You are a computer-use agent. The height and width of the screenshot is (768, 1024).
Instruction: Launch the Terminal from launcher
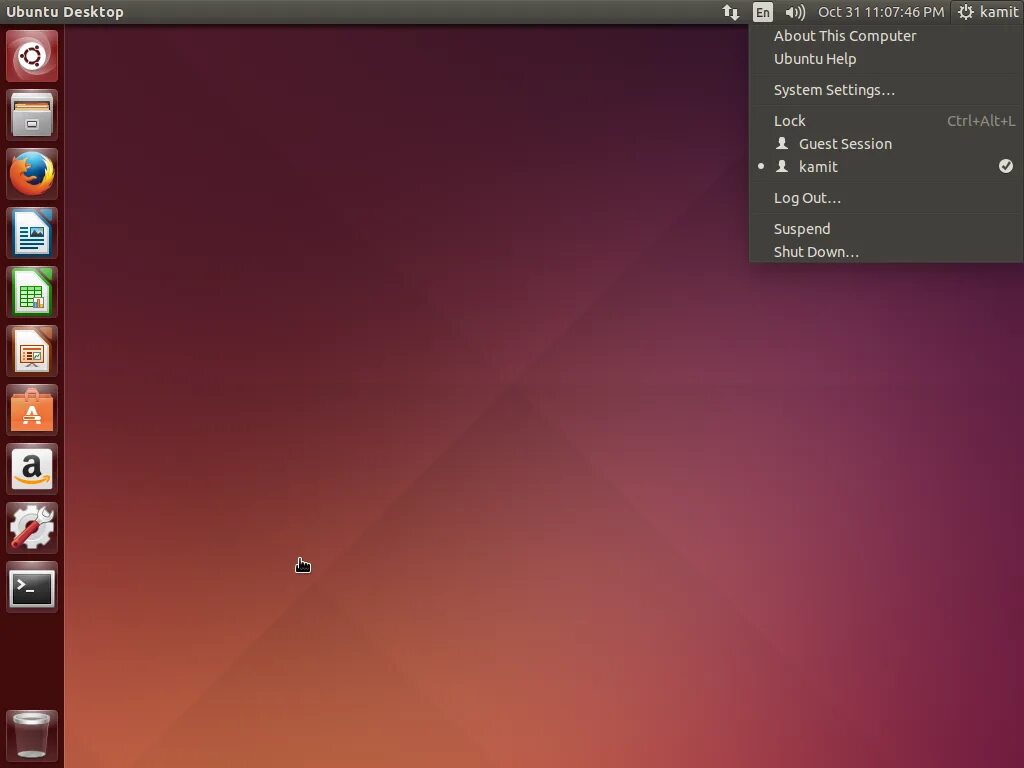[31, 587]
